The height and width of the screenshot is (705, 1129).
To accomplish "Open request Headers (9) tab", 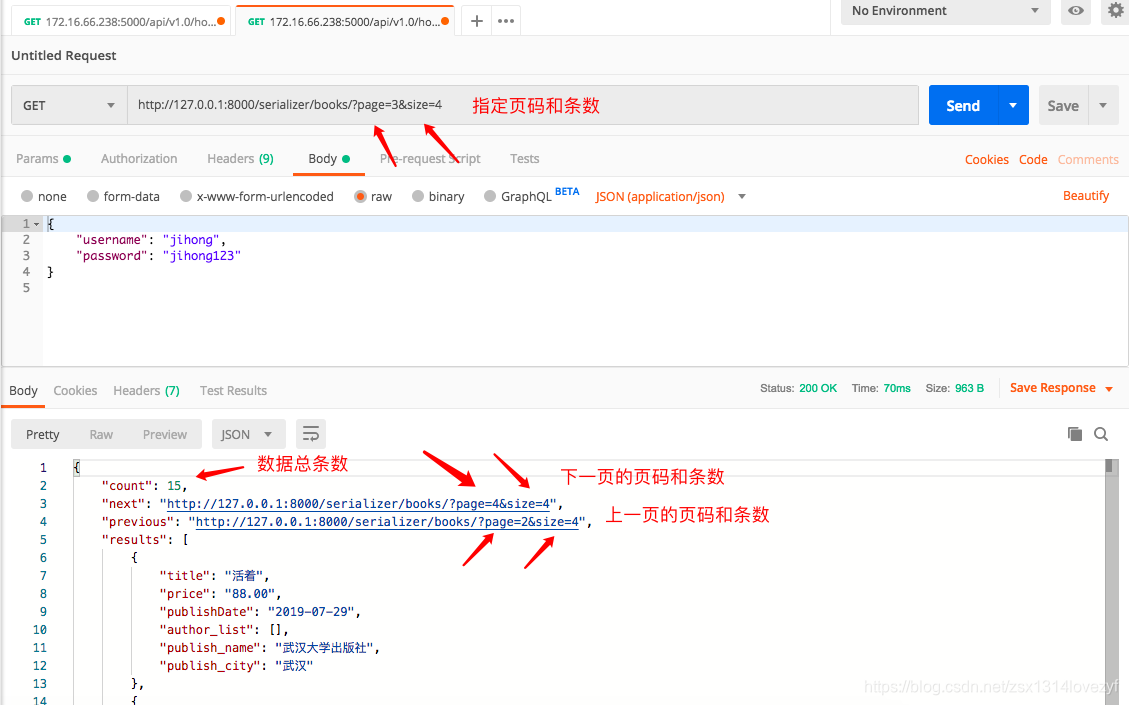I will click(240, 158).
